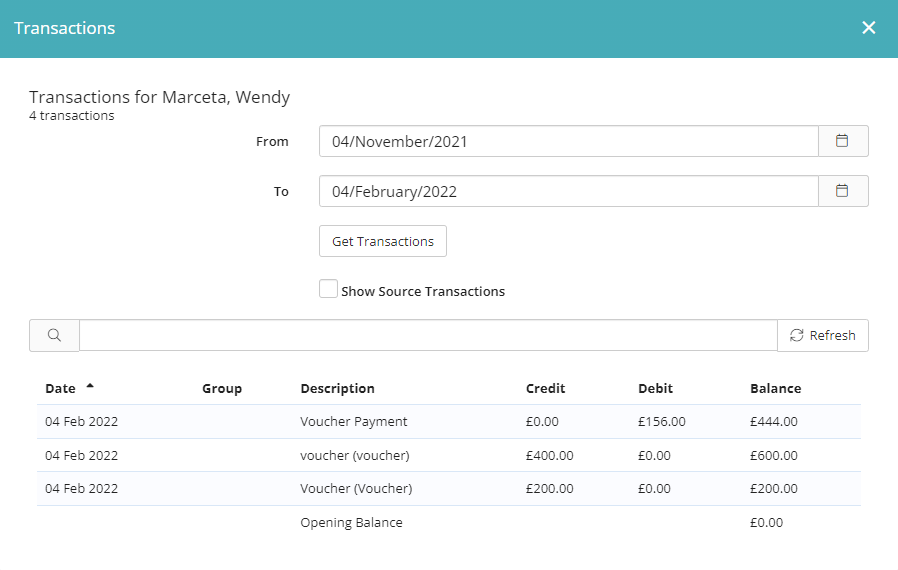Select the Voucher Payment transaction row

[x=354, y=422]
